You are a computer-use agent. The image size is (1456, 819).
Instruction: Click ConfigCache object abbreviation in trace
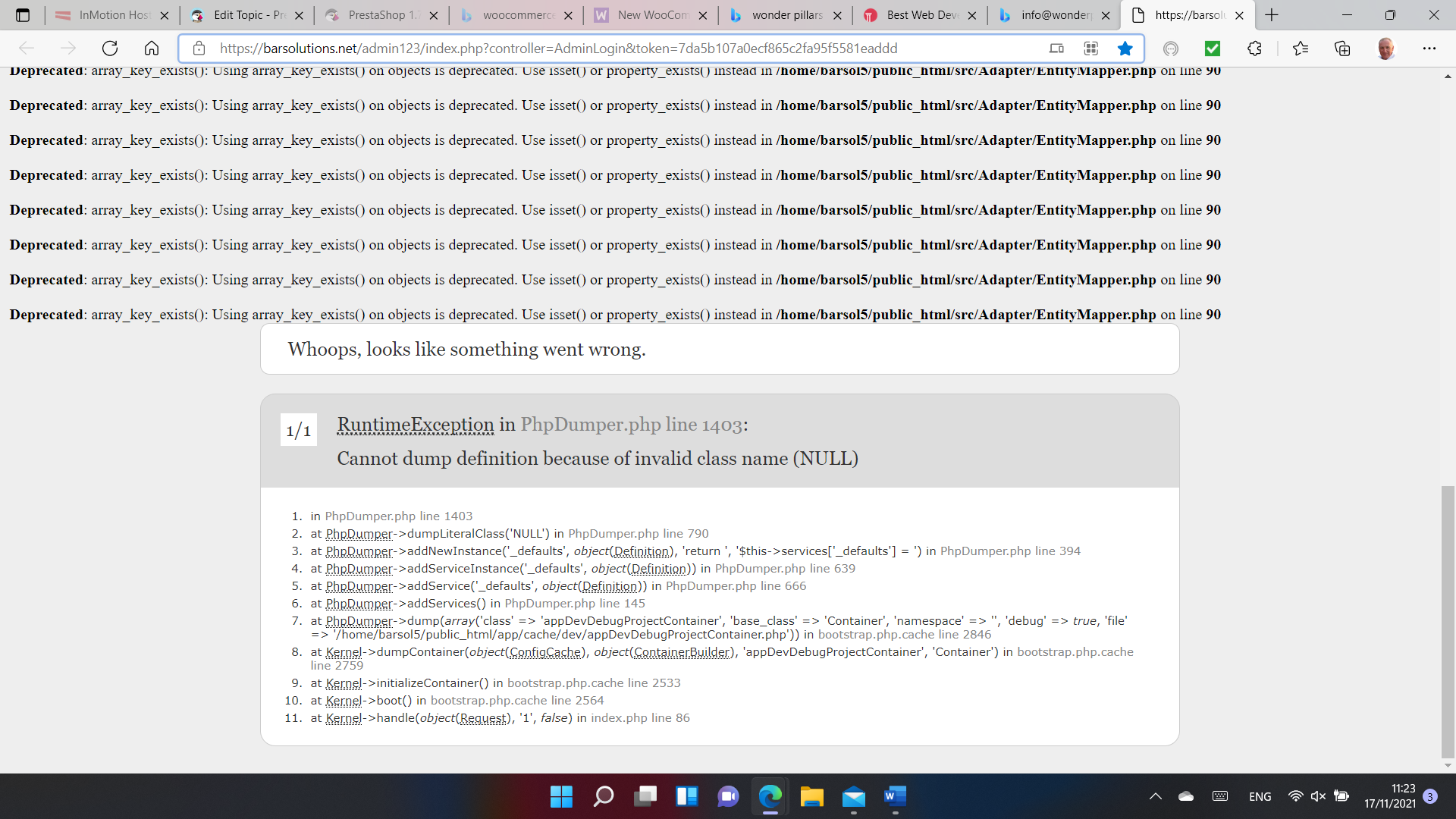[545, 652]
